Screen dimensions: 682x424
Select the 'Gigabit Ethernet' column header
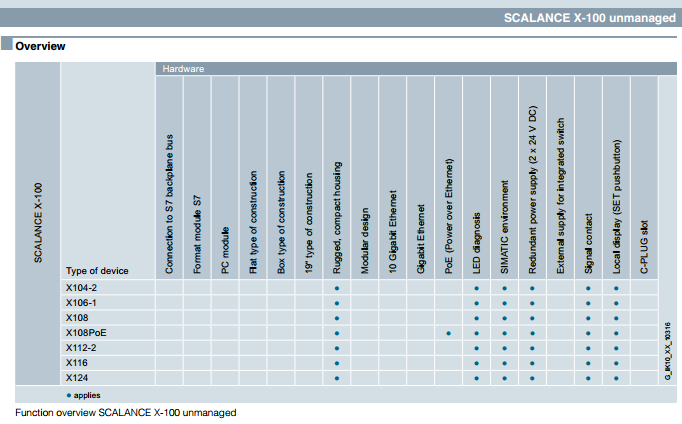click(x=421, y=232)
